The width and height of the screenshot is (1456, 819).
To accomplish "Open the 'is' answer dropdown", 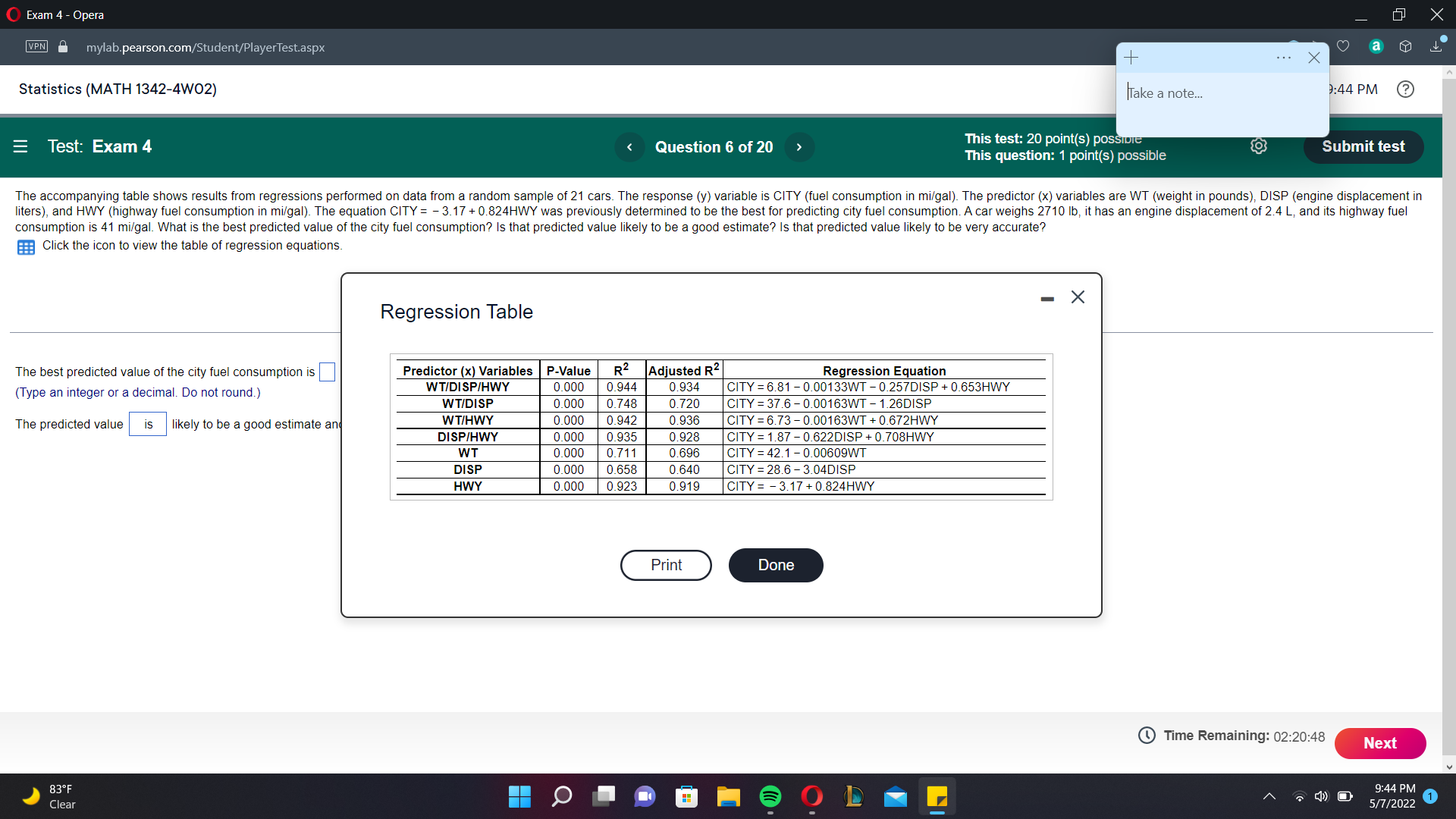I will 148,424.
